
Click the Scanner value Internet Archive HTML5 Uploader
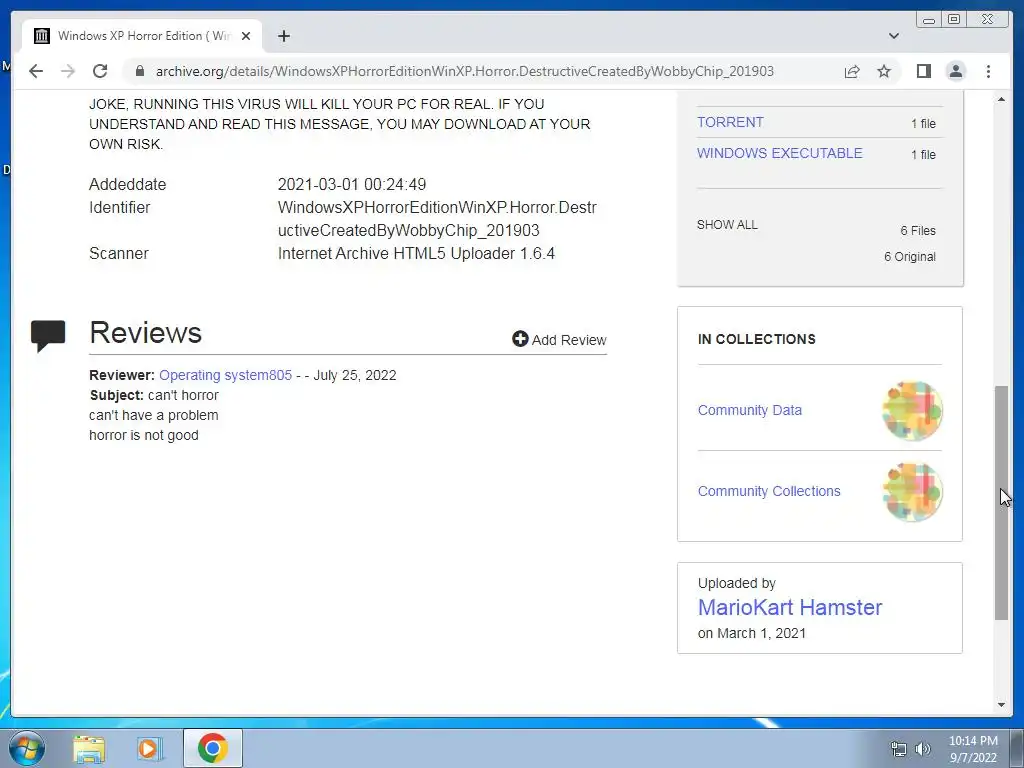pos(416,253)
